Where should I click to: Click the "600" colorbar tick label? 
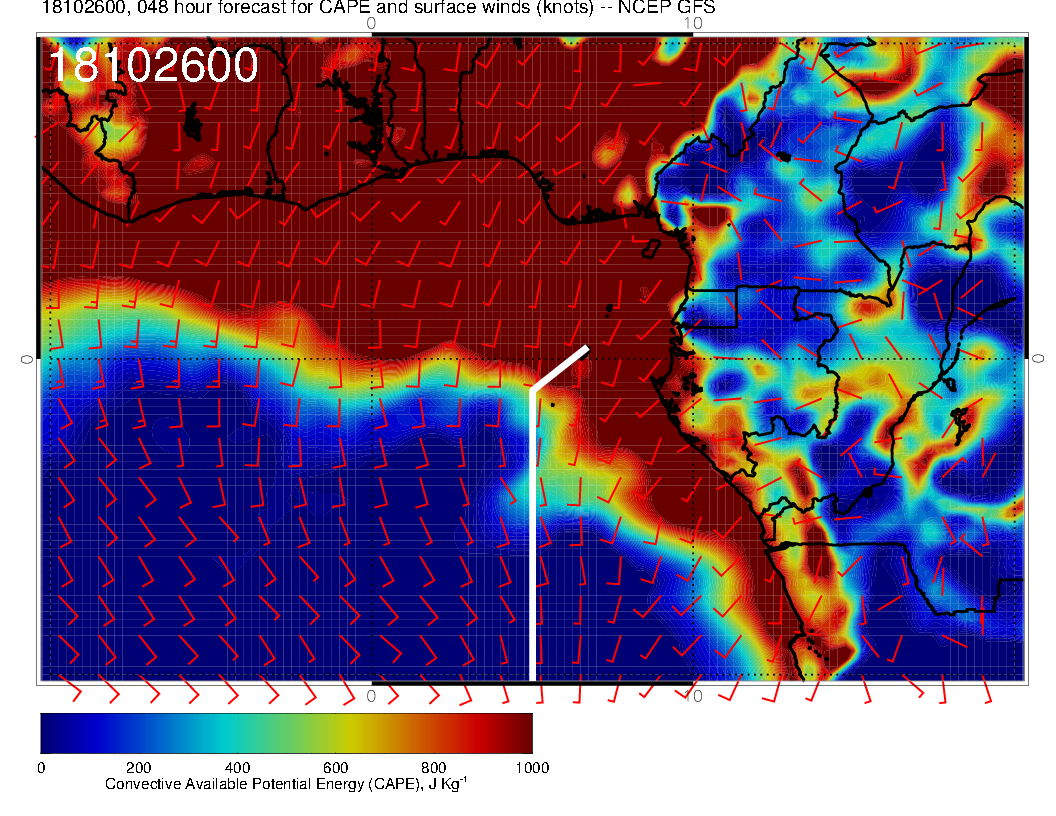pos(334,767)
